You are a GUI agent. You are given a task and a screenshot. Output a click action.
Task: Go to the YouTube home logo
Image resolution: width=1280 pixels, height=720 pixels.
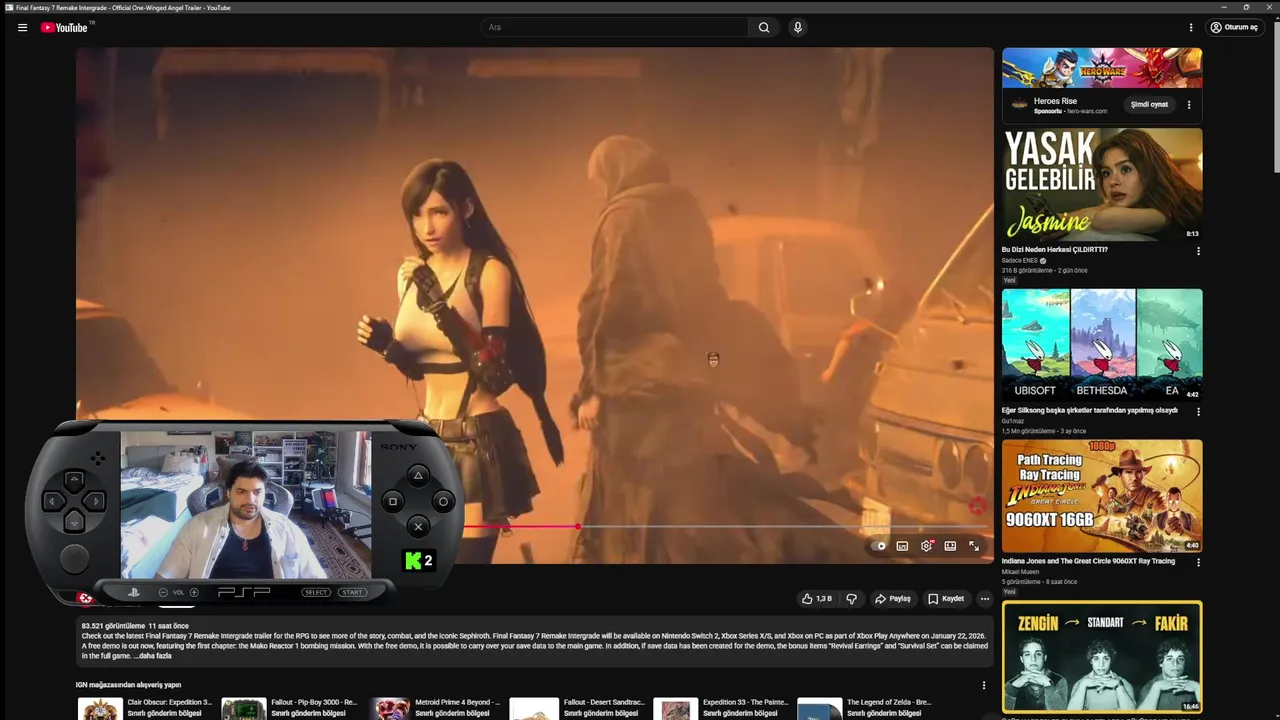[65, 27]
